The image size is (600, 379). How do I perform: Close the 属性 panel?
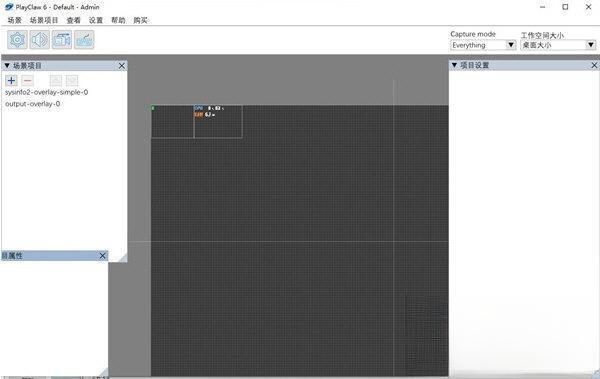click(x=103, y=256)
